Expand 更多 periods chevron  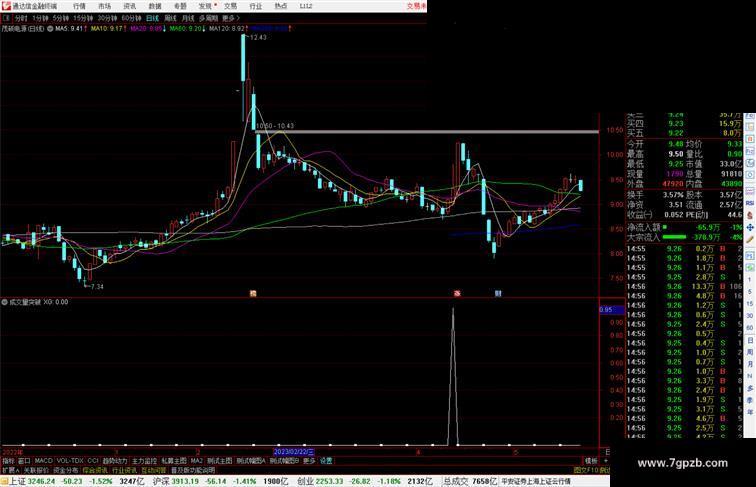click(231, 18)
